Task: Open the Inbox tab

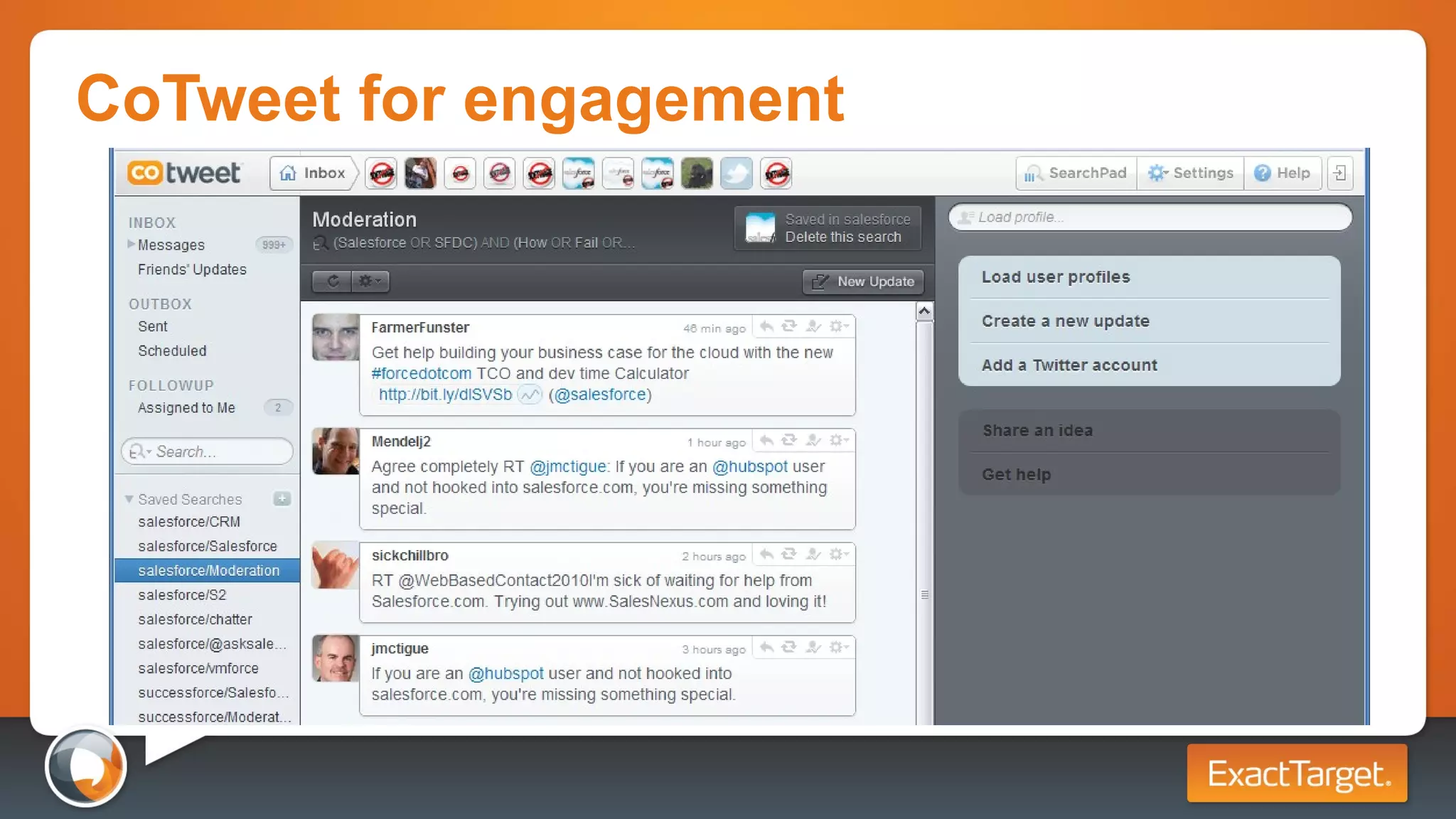Action: [x=313, y=173]
